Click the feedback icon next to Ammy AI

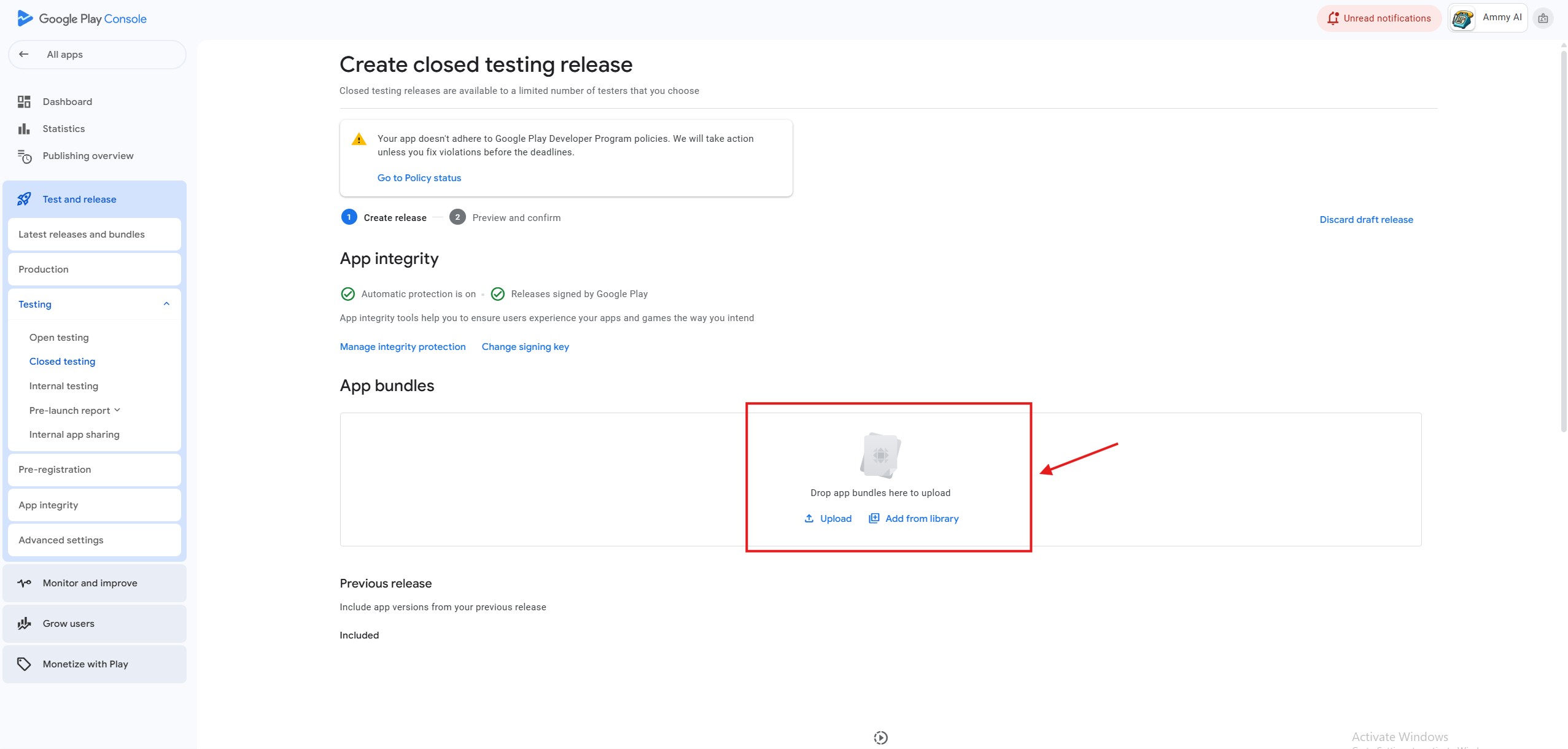click(1543, 18)
